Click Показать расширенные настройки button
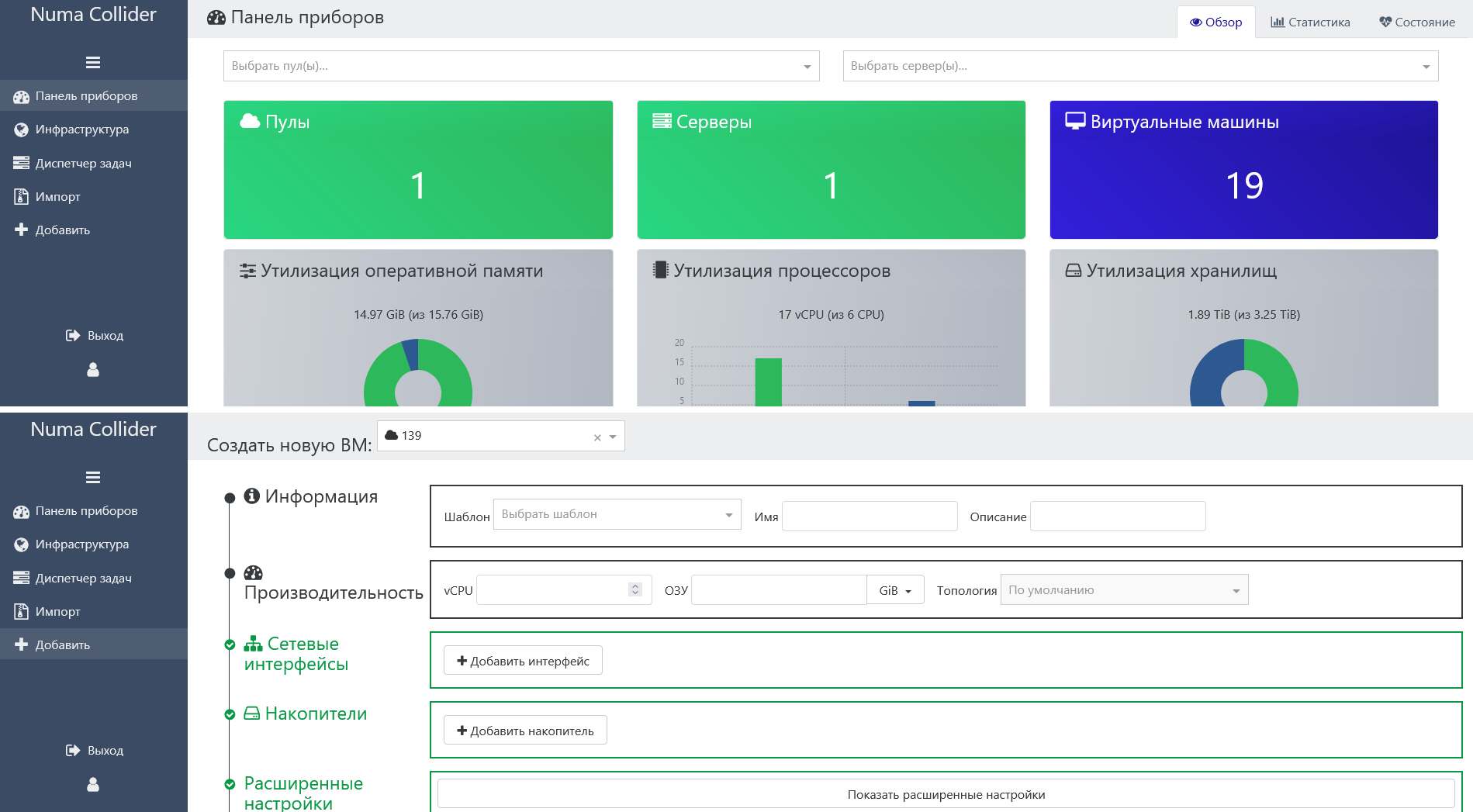Image resolution: width=1473 pixels, height=812 pixels. (x=946, y=794)
